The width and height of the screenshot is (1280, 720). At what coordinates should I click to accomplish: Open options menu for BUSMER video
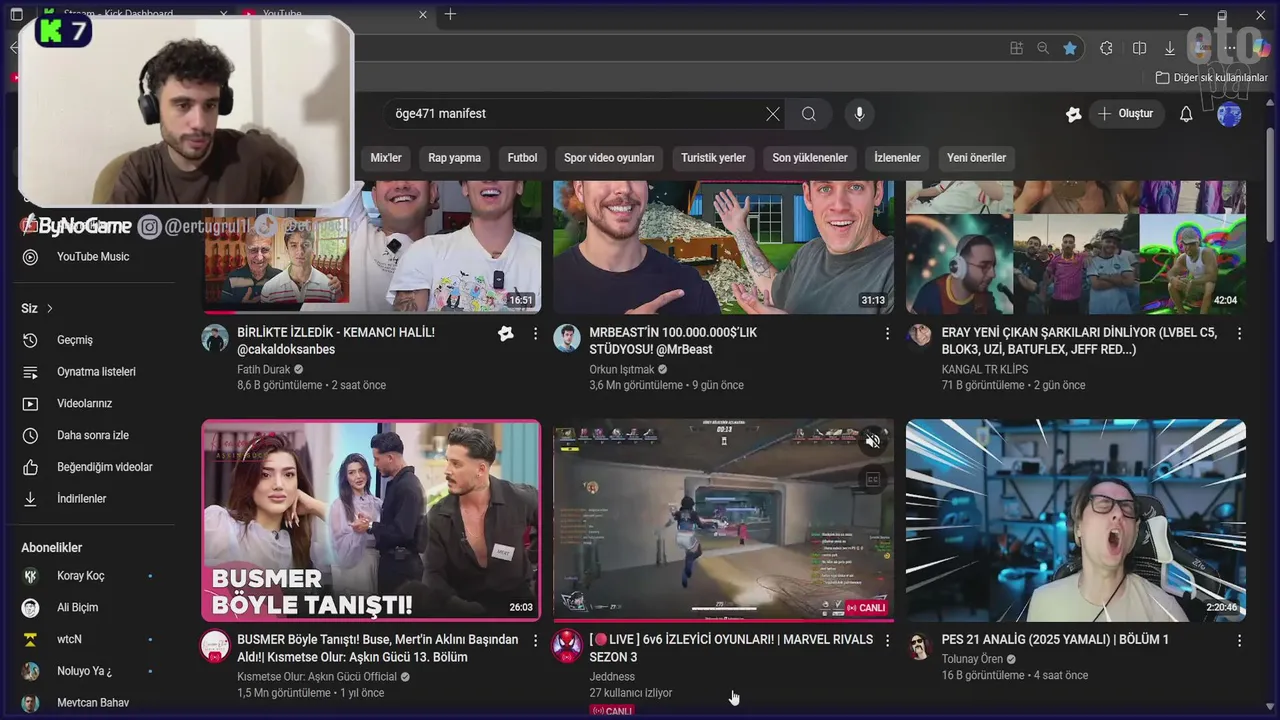pos(535,640)
